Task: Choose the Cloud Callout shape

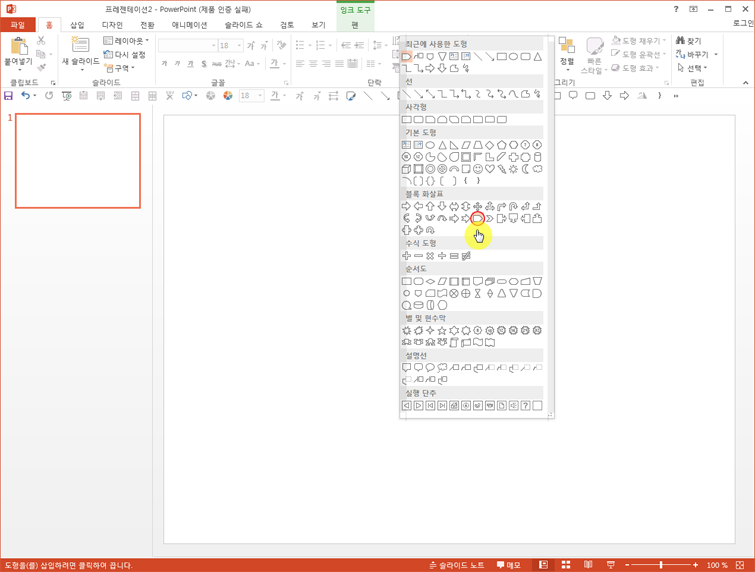Action: tap(442, 368)
